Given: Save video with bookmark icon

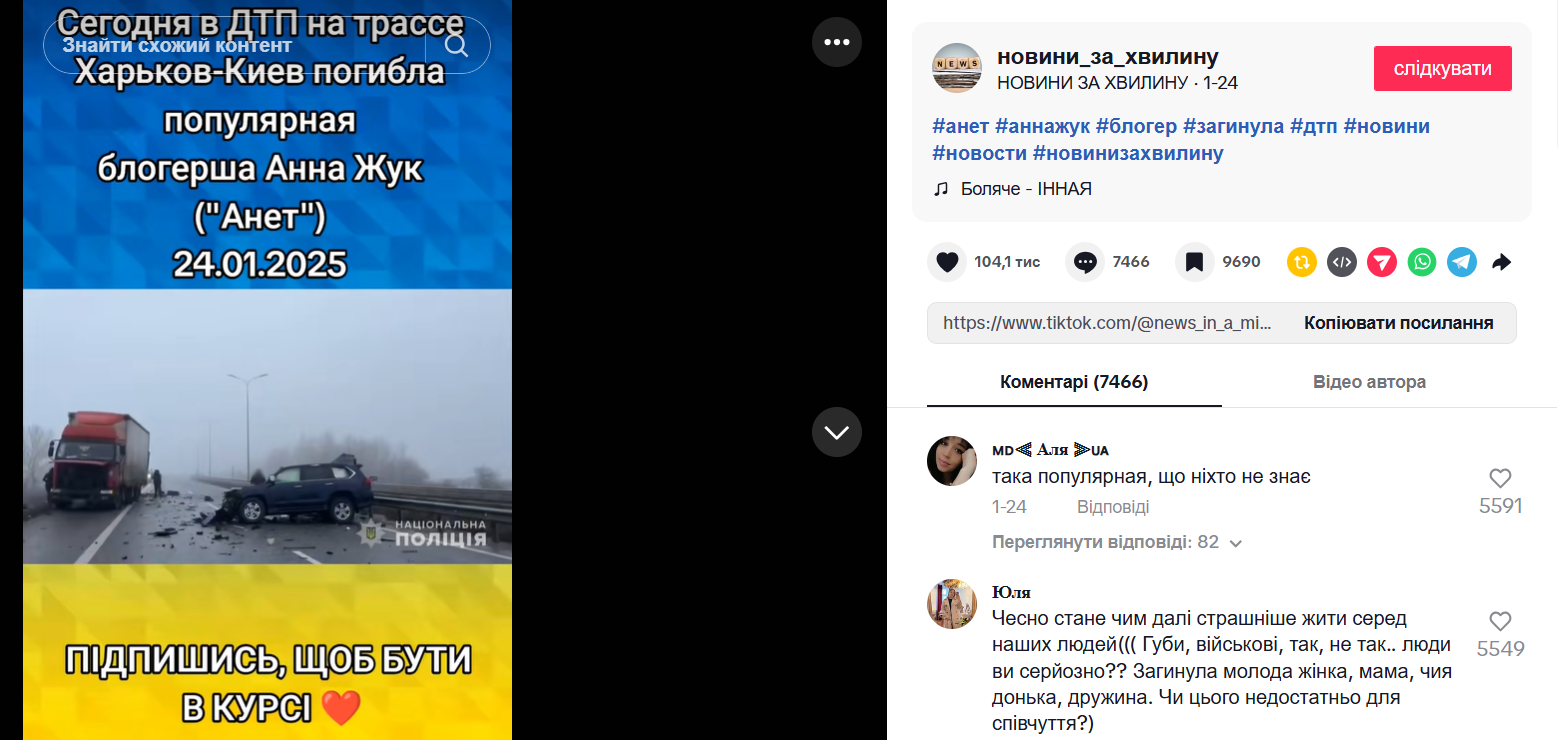Looking at the screenshot, I should coord(1194,262).
